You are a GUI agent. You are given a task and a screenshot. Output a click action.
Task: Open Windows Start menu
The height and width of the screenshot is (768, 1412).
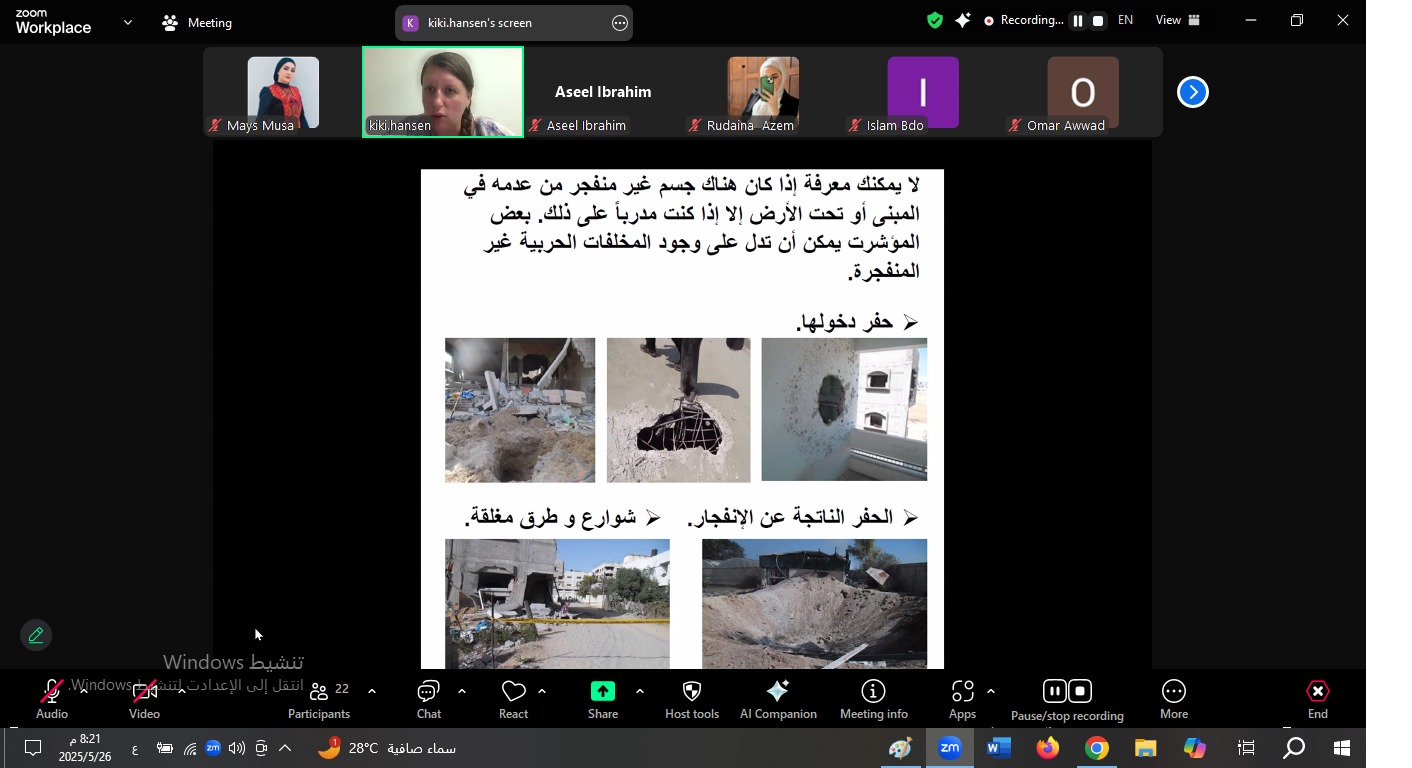pyautogui.click(x=1342, y=748)
